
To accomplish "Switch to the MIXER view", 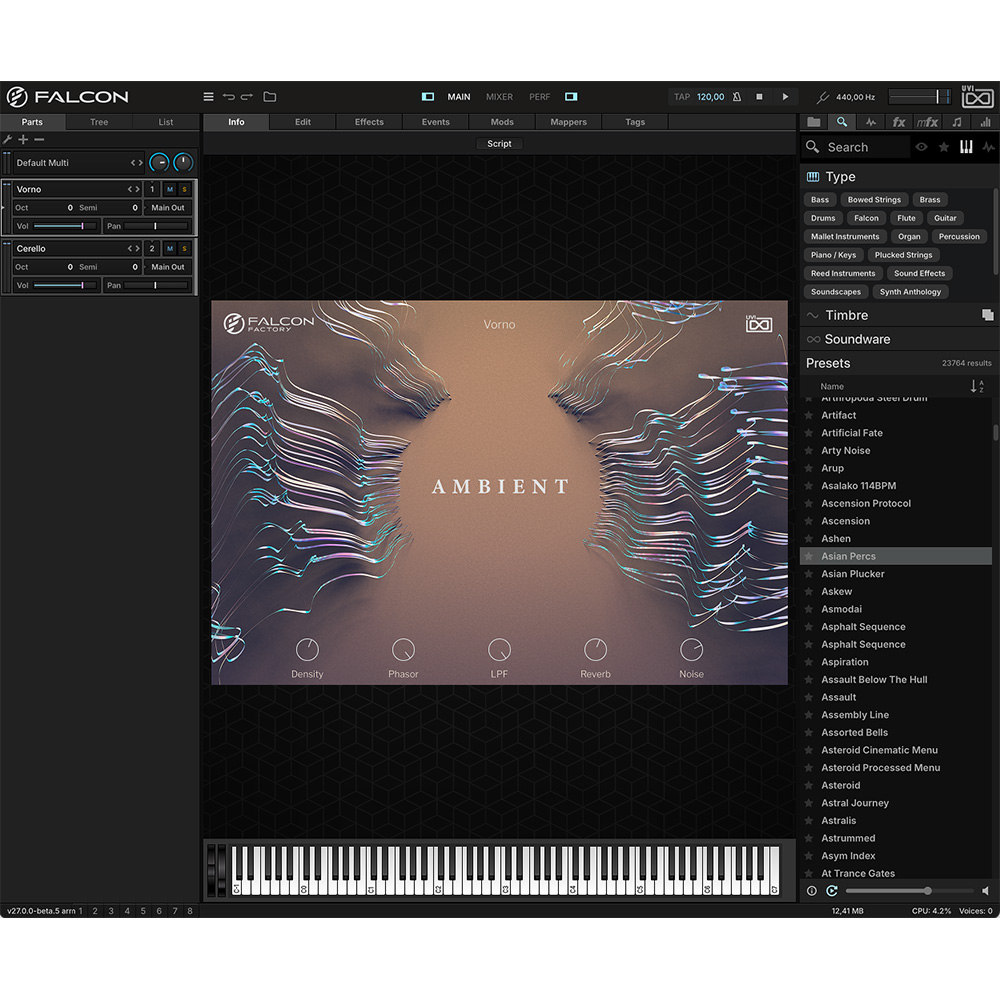I will [x=499, y=97].
